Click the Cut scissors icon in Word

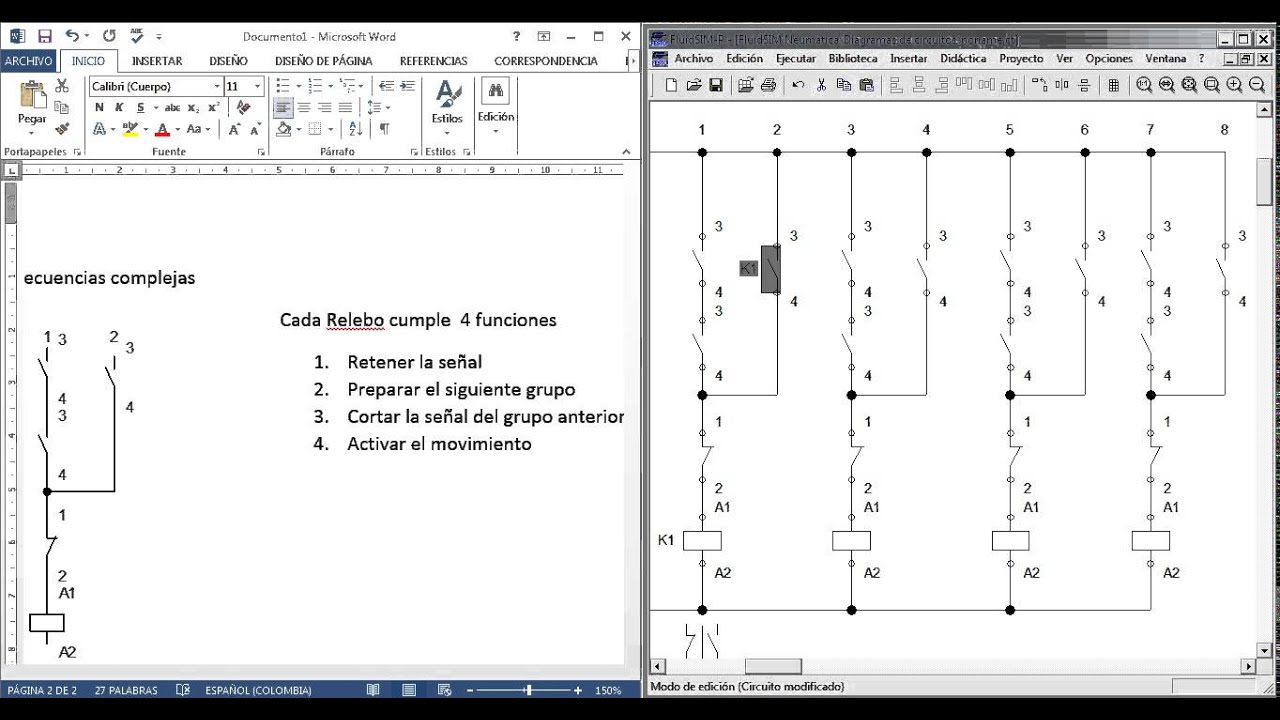click(62, 86)
